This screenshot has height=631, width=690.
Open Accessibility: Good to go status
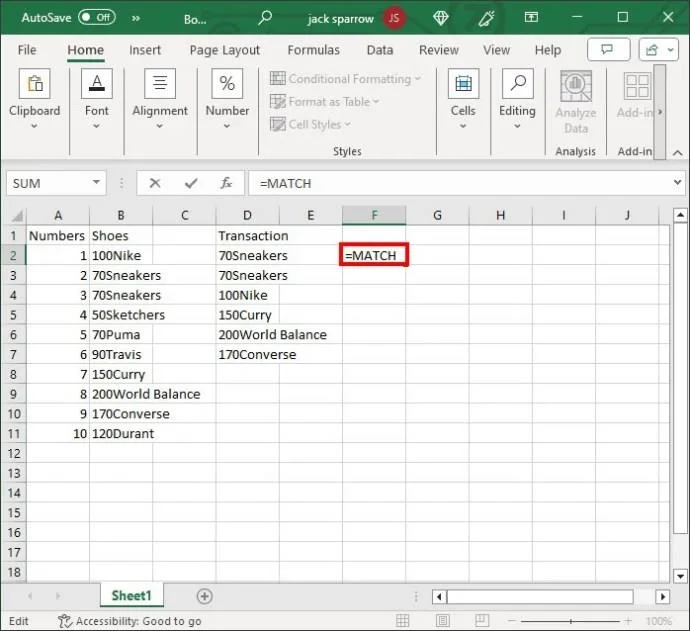(x=130, y=621)
